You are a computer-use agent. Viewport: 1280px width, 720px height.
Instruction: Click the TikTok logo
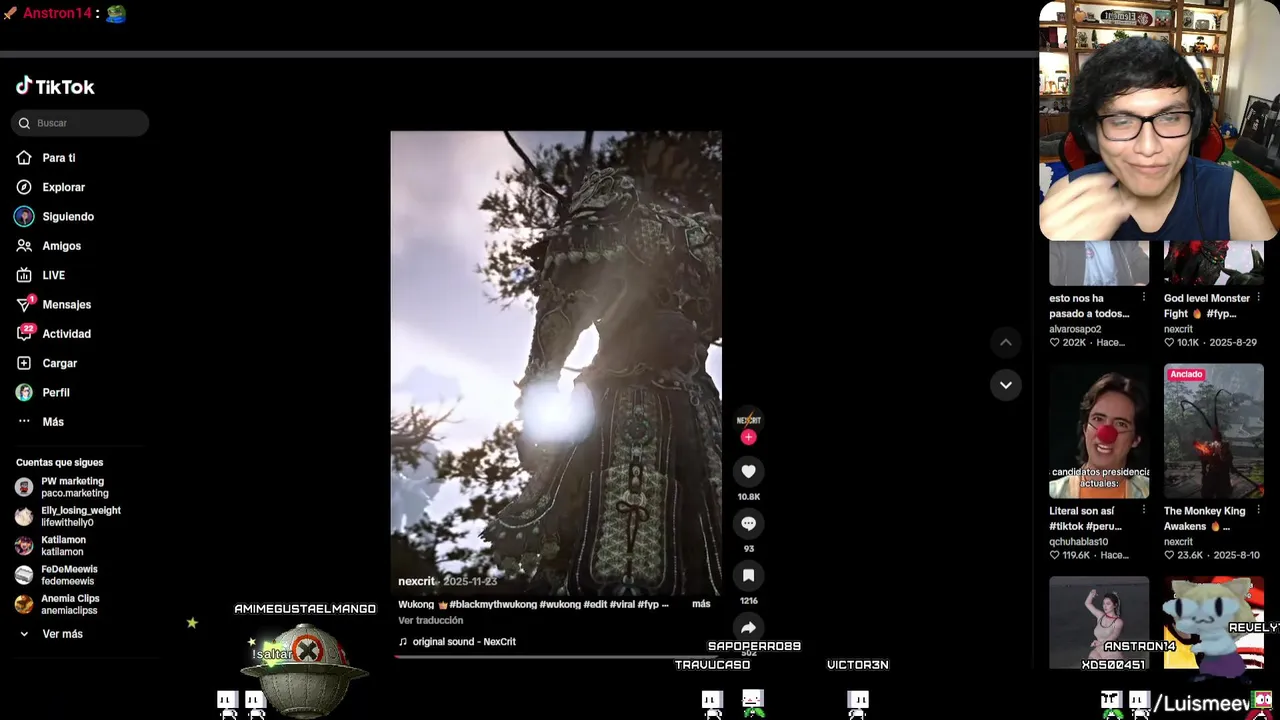click(55, 87)
